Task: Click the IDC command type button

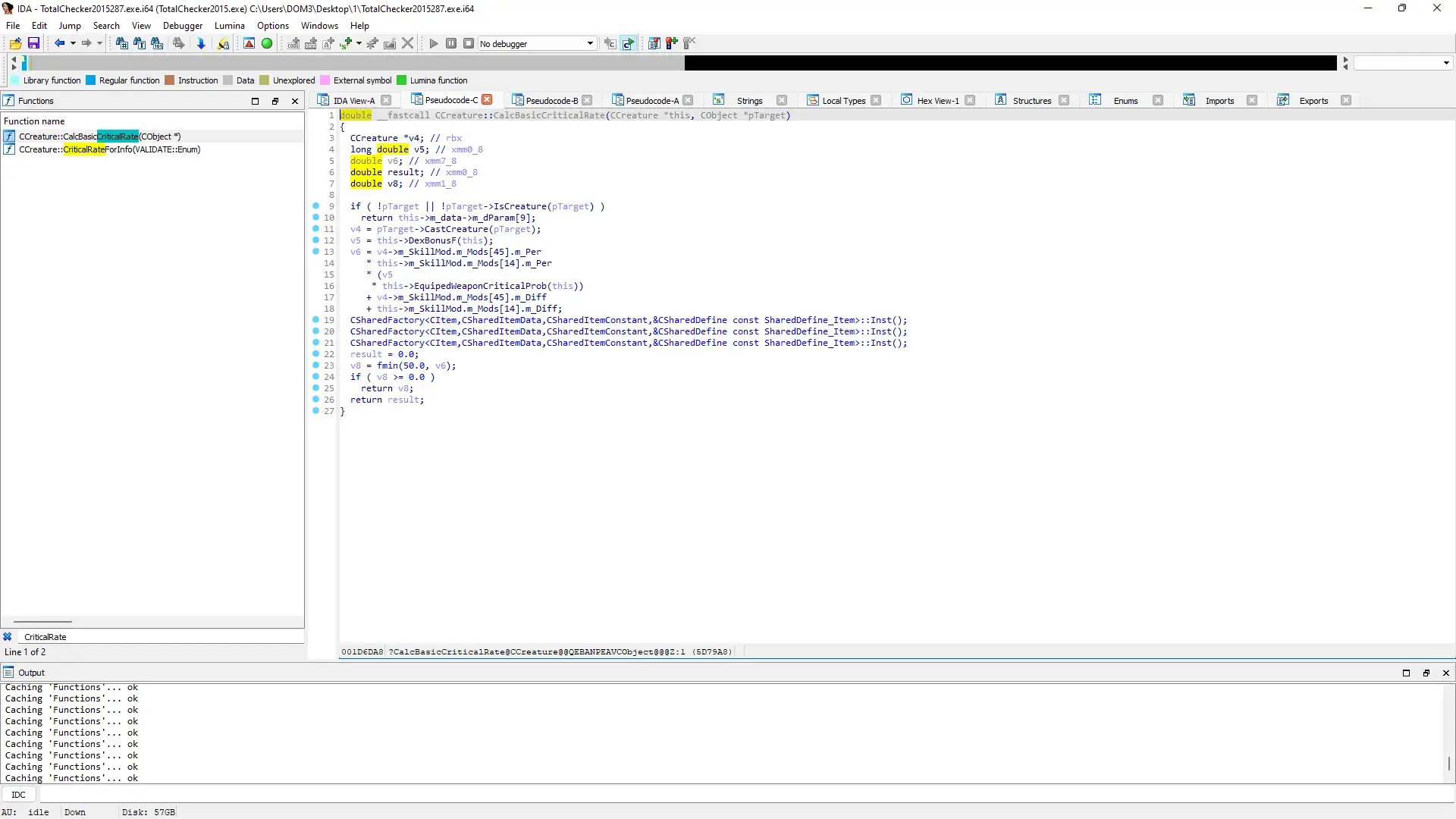Action: click(19, 795)
